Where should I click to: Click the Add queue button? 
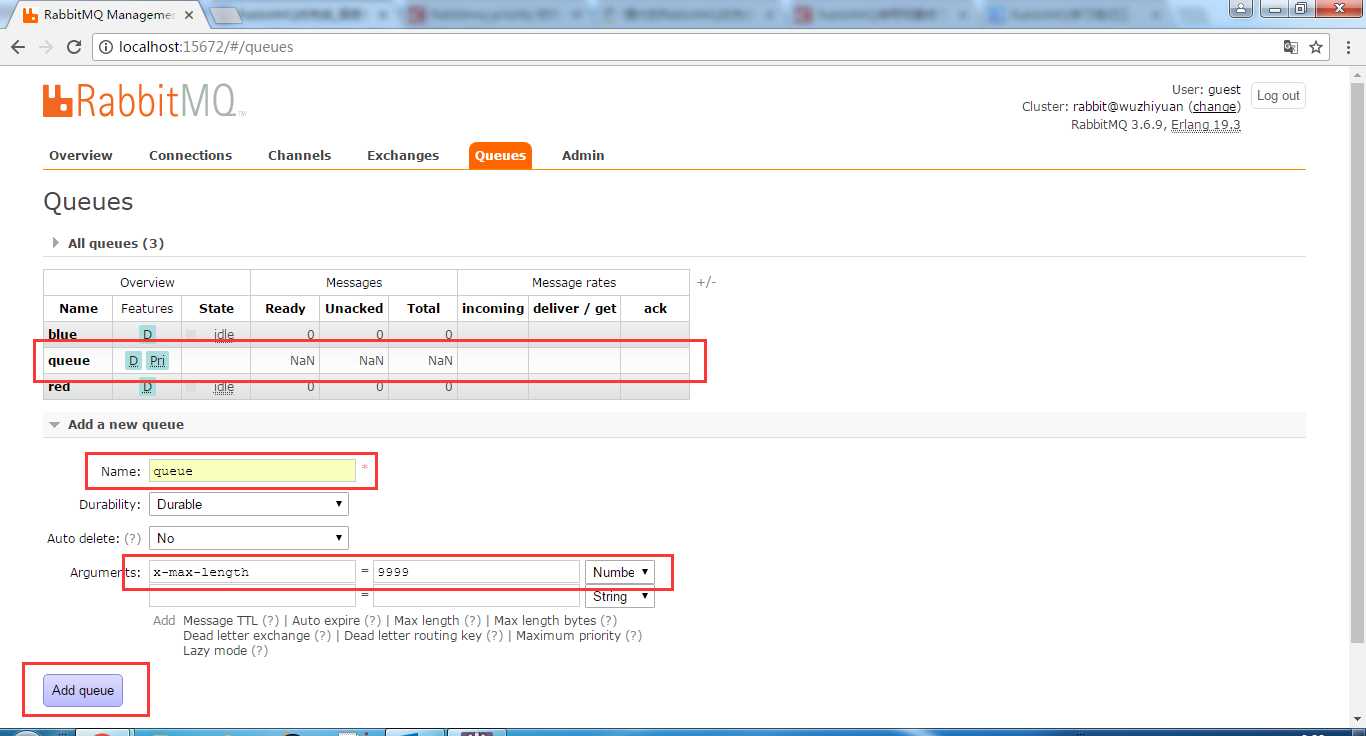tap(83, 690)
